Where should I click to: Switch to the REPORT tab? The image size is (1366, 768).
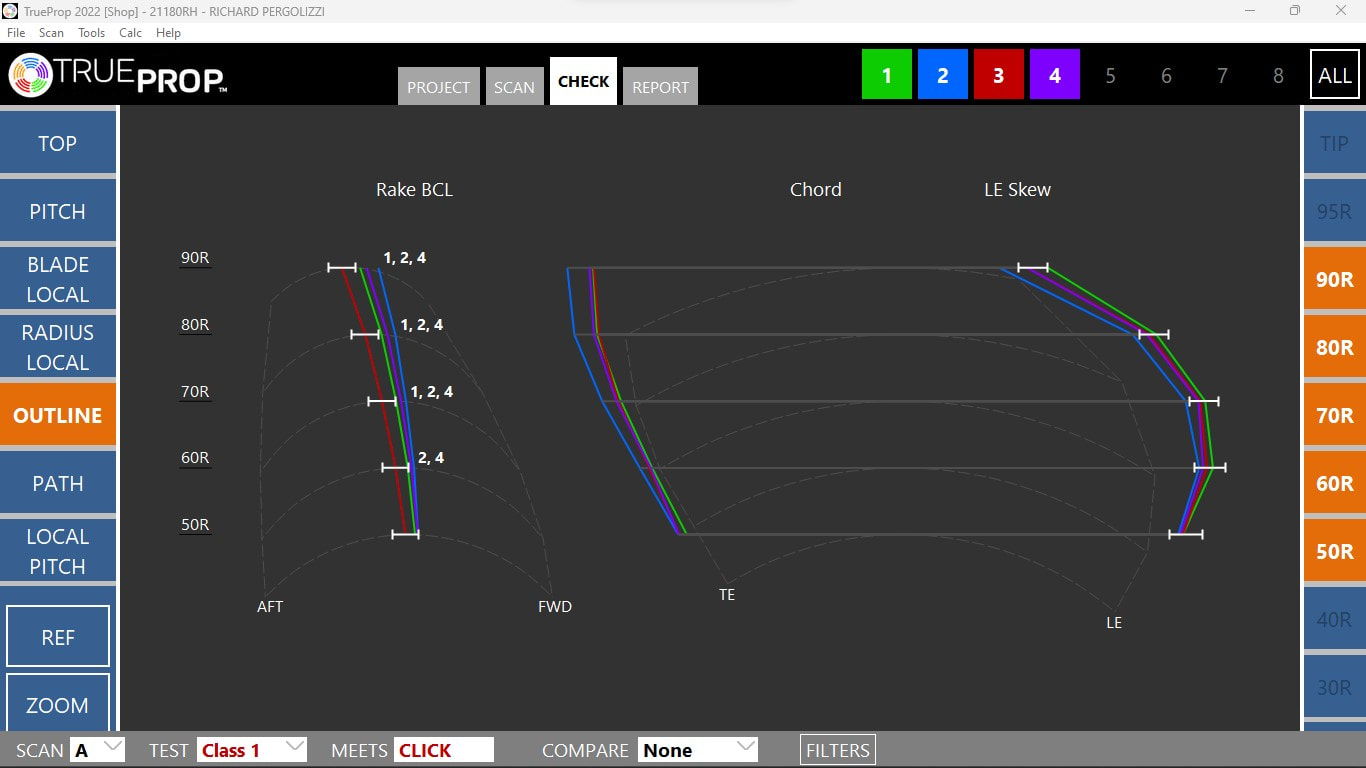tap(660, 87)
